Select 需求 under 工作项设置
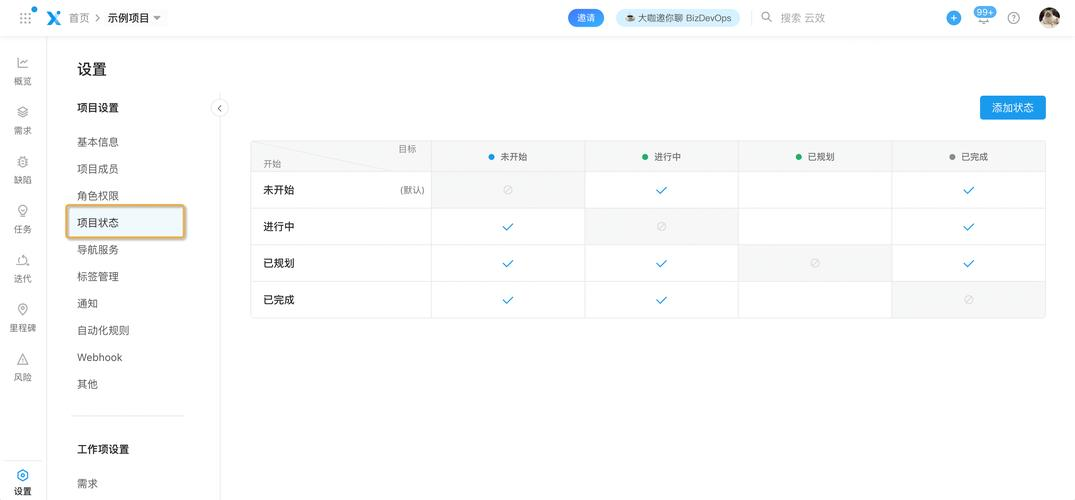This screenshot has width=1075, height=500. [x=88, y=484]
